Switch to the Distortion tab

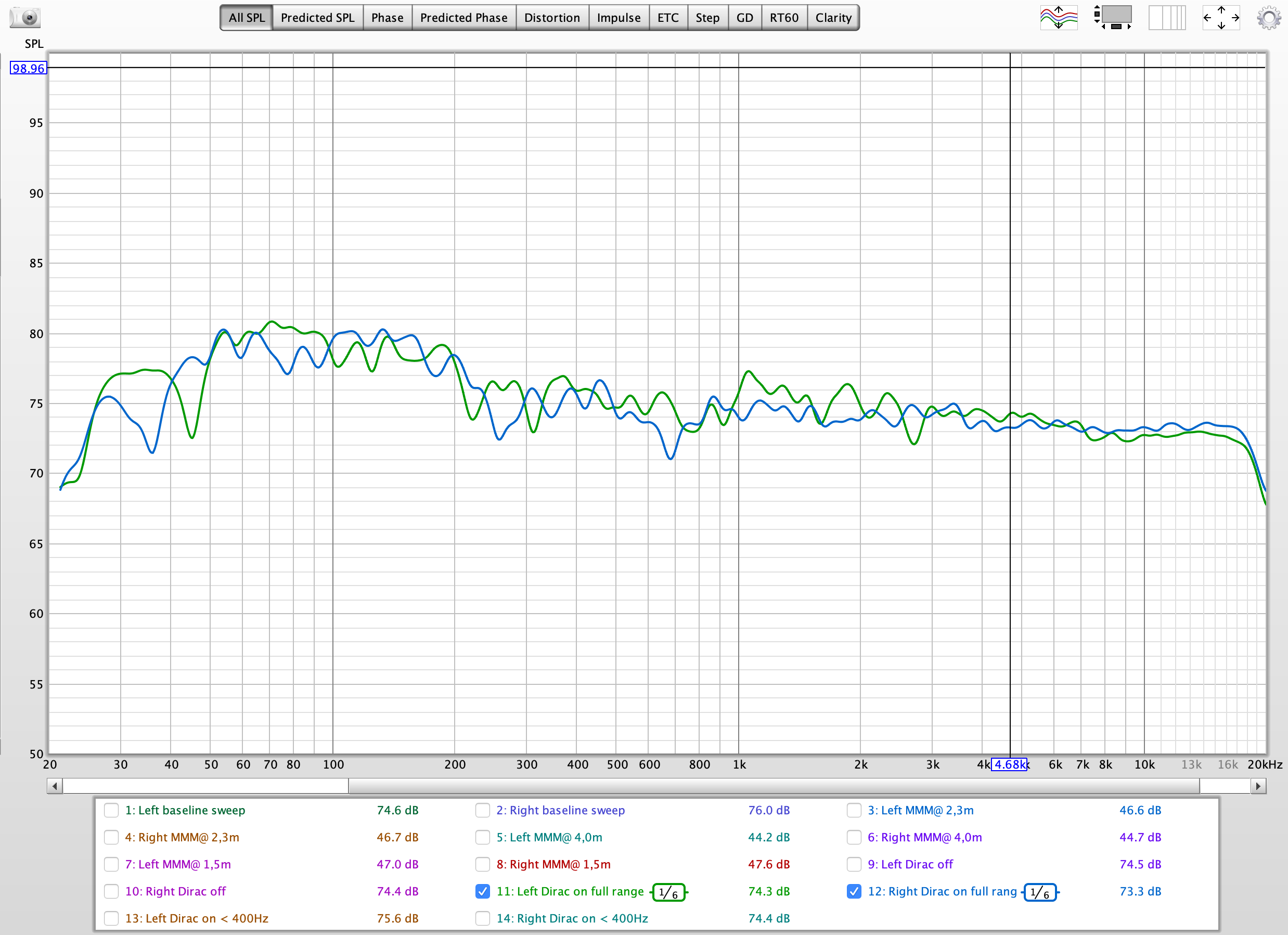[x=552, y=18]
